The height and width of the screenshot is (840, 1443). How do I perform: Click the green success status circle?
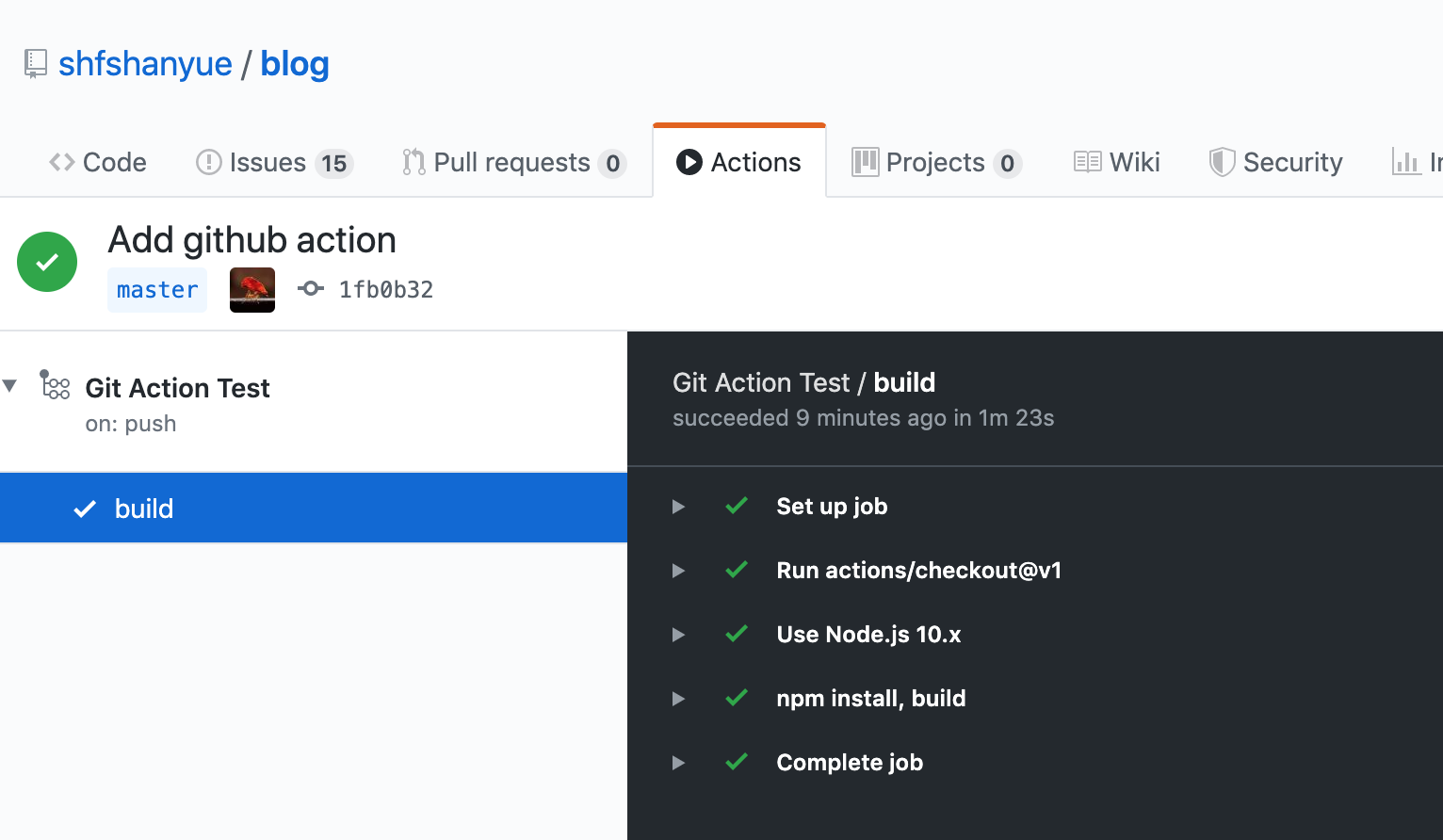[47, 262]
